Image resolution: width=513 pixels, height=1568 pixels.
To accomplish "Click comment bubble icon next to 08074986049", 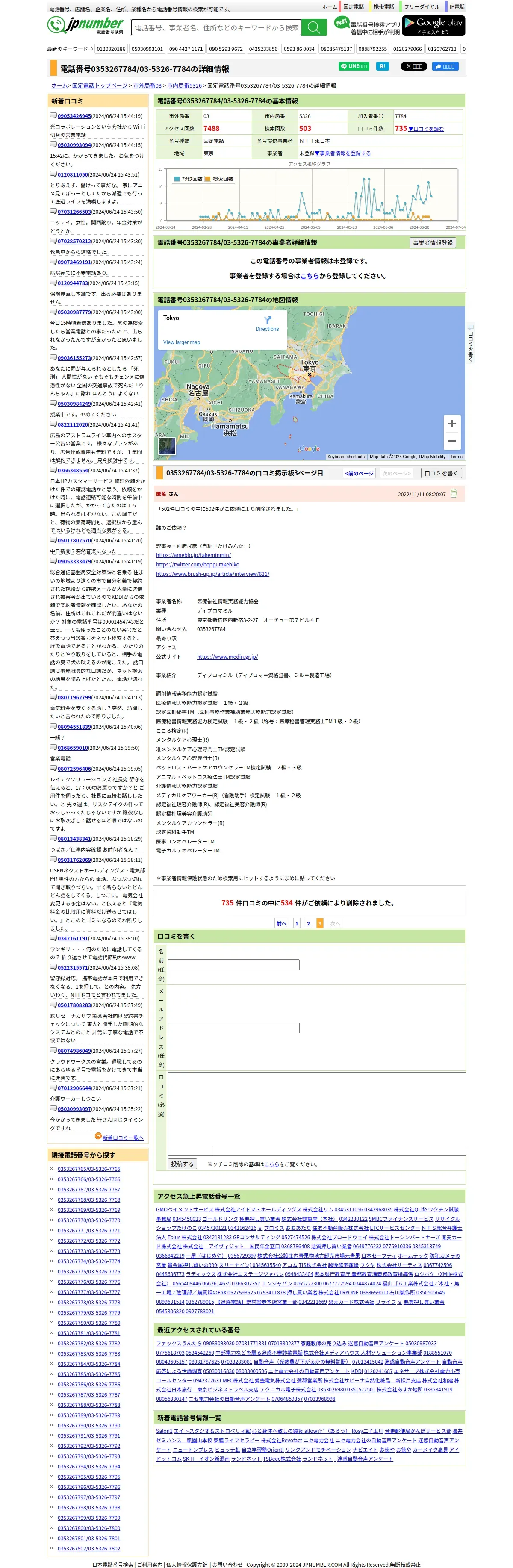I will click(53, 1051).
